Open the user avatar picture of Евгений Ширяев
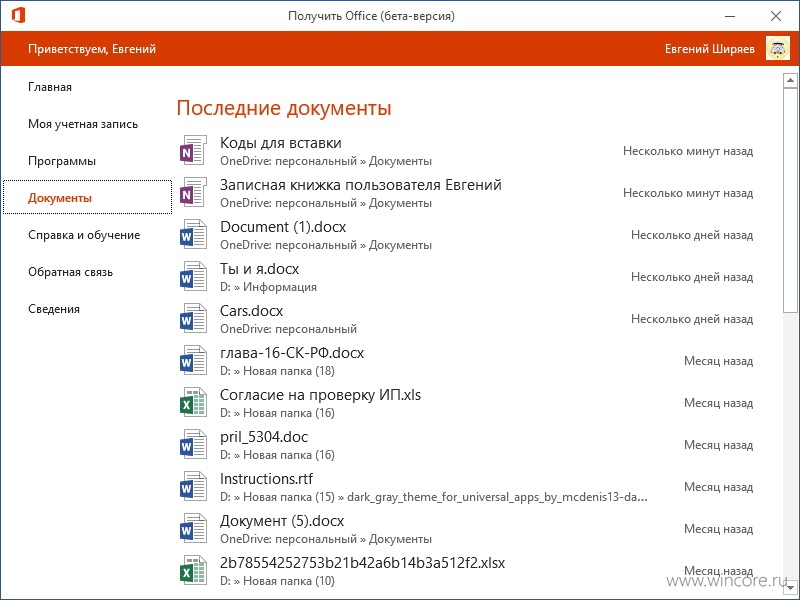The width and height of the screenshot is (800, 600). coord(778,48)
